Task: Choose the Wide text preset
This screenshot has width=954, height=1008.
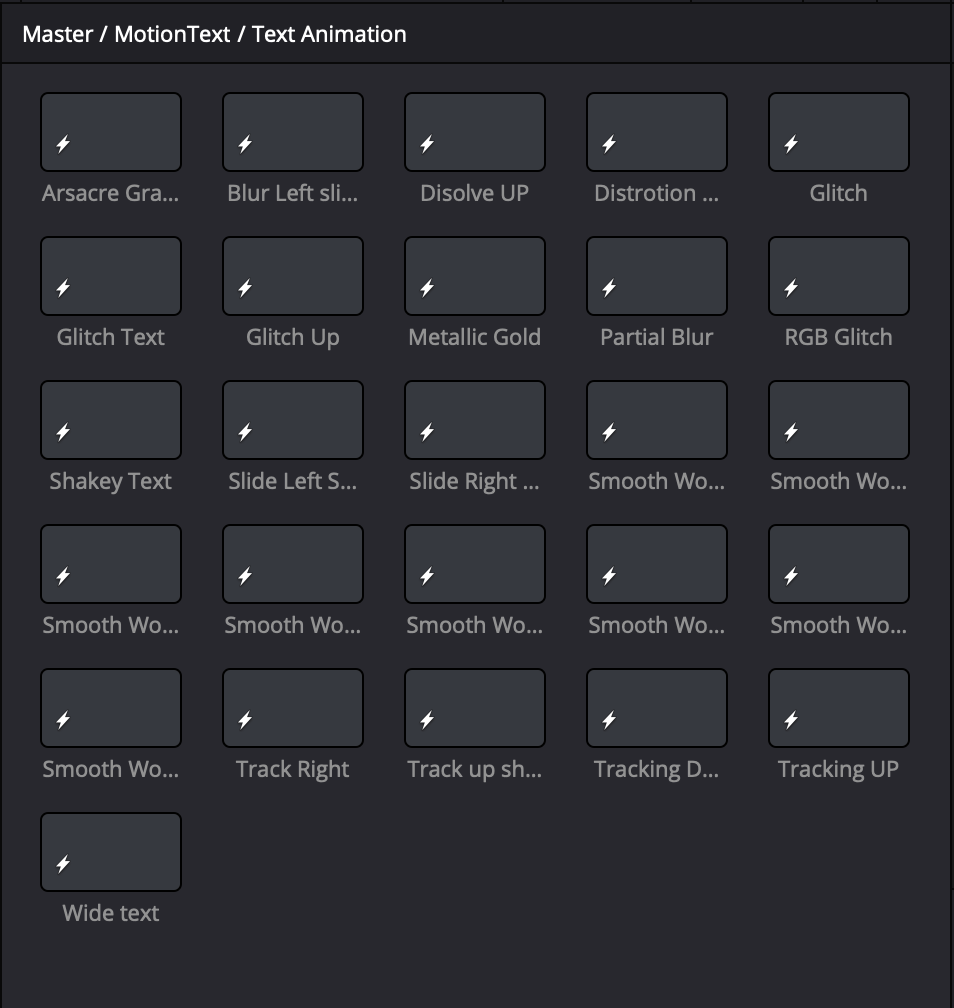Action: (111, 852)
